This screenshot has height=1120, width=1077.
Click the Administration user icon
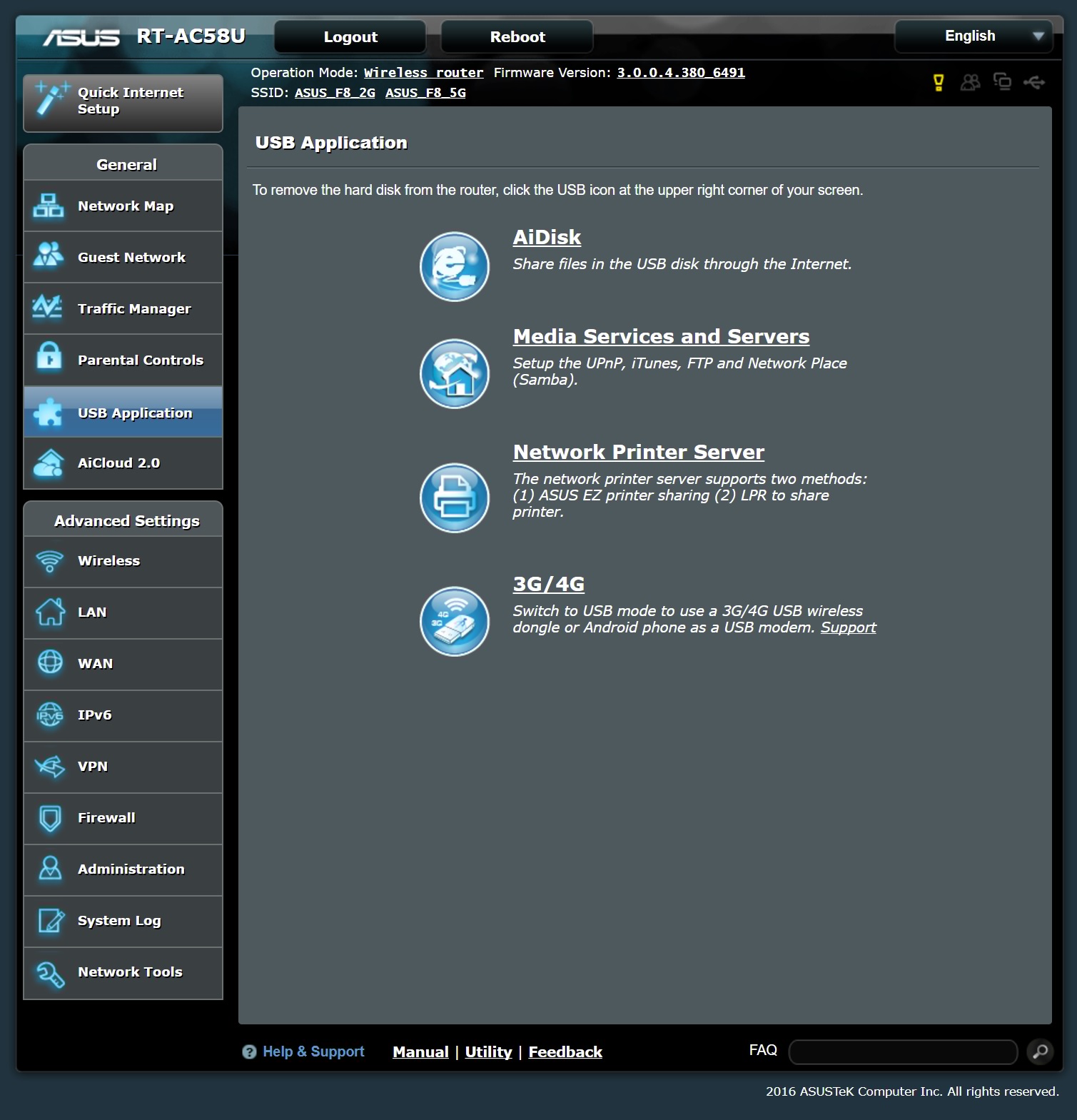tap(50, 868)
